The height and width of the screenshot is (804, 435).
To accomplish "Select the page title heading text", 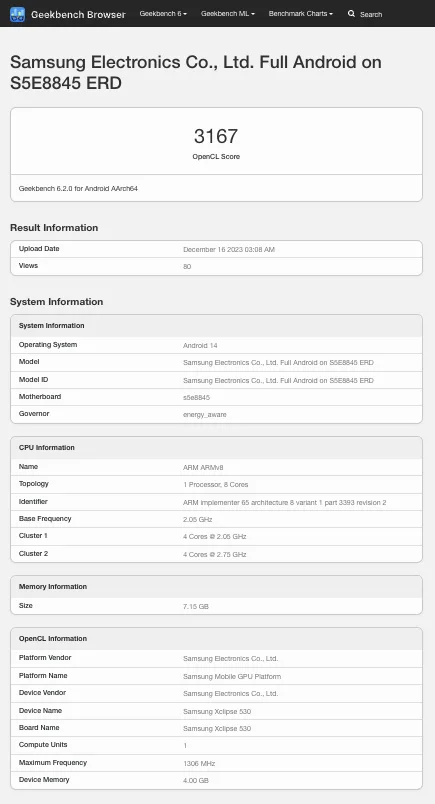I will click(x=195, y=72).
